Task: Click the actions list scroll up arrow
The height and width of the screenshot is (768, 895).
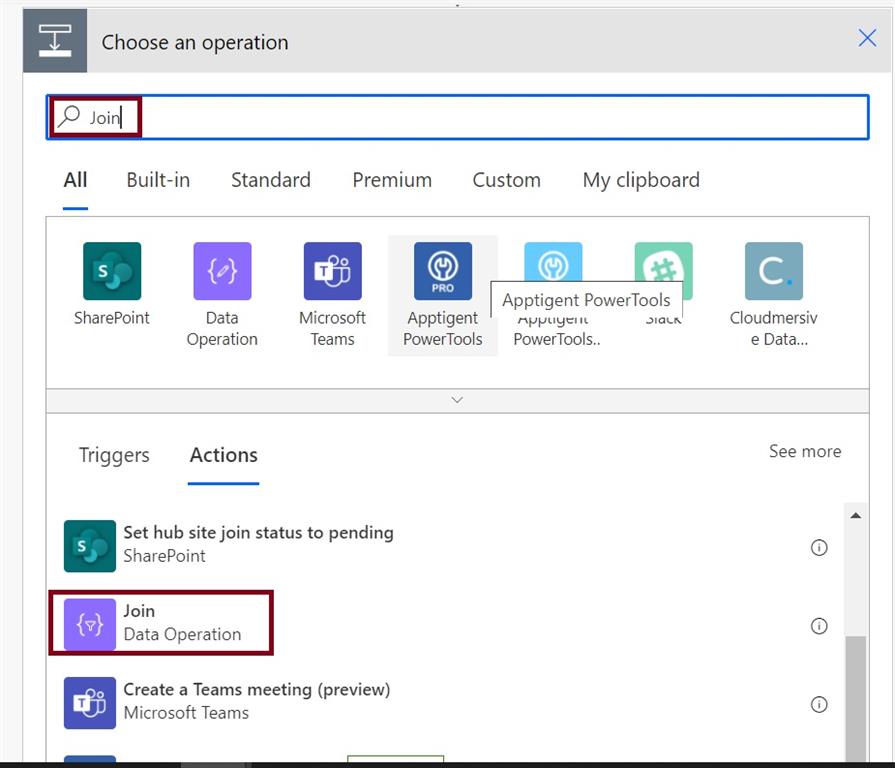Action: [855, 516]
